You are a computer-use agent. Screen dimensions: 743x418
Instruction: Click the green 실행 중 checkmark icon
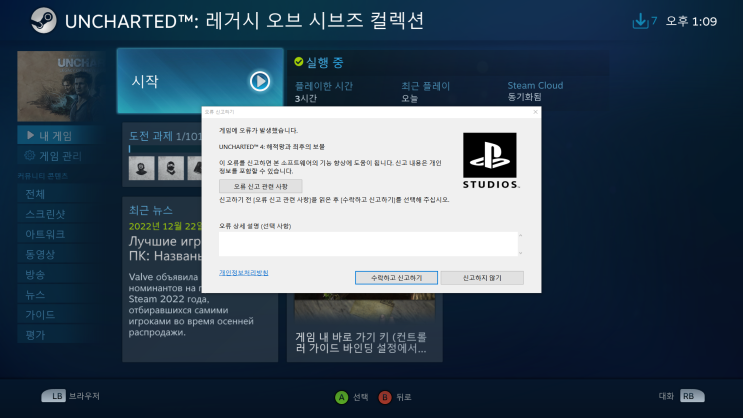tap(299, 62)
